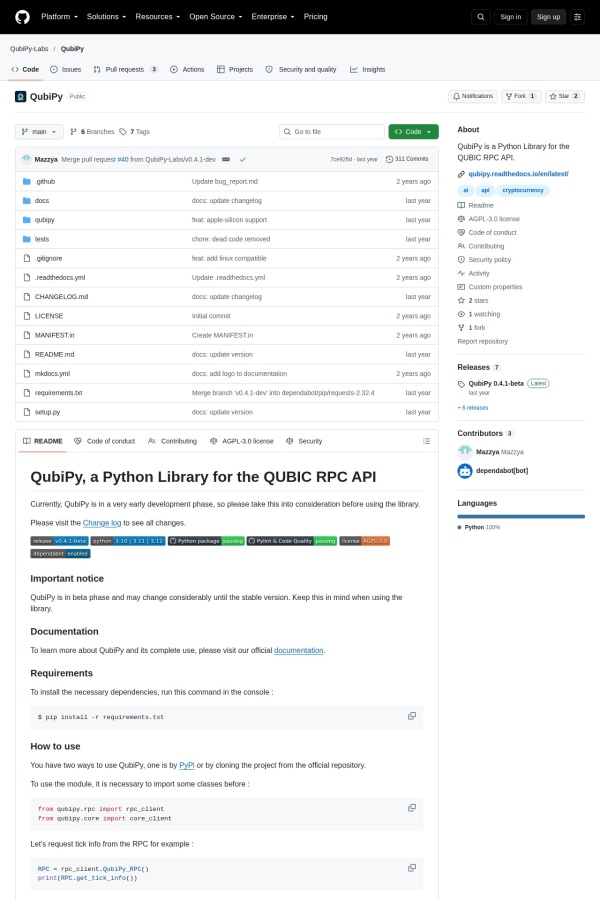Viewport: 600px width, 900px height.
Task: Open the Change log link
Action: click(102, 523)
